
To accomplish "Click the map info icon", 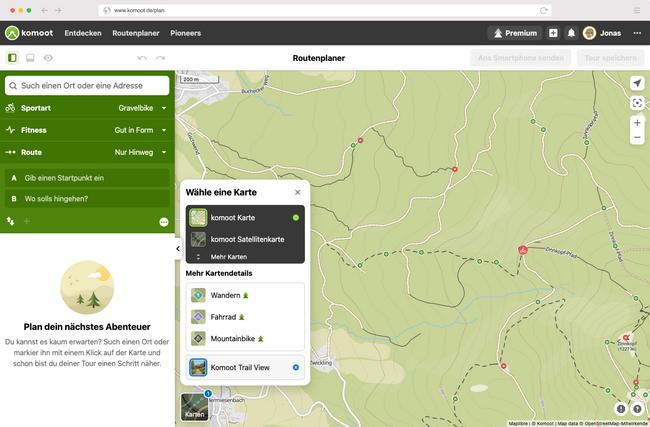I will point(621,409).
